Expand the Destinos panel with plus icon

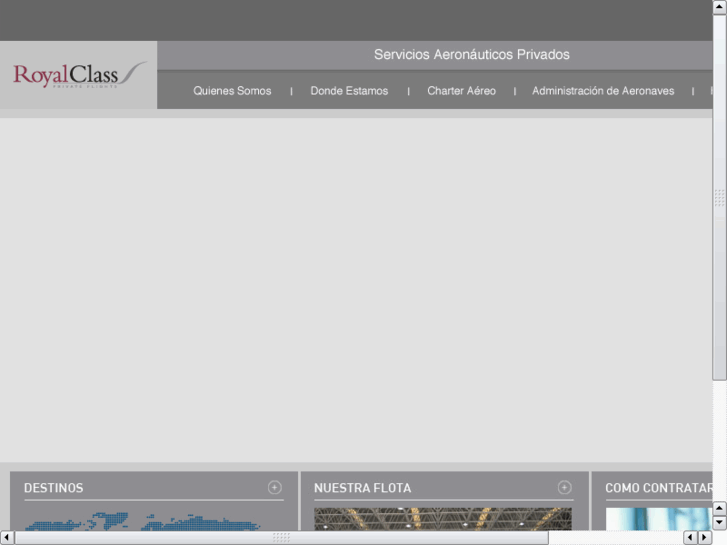coord(274,487)
